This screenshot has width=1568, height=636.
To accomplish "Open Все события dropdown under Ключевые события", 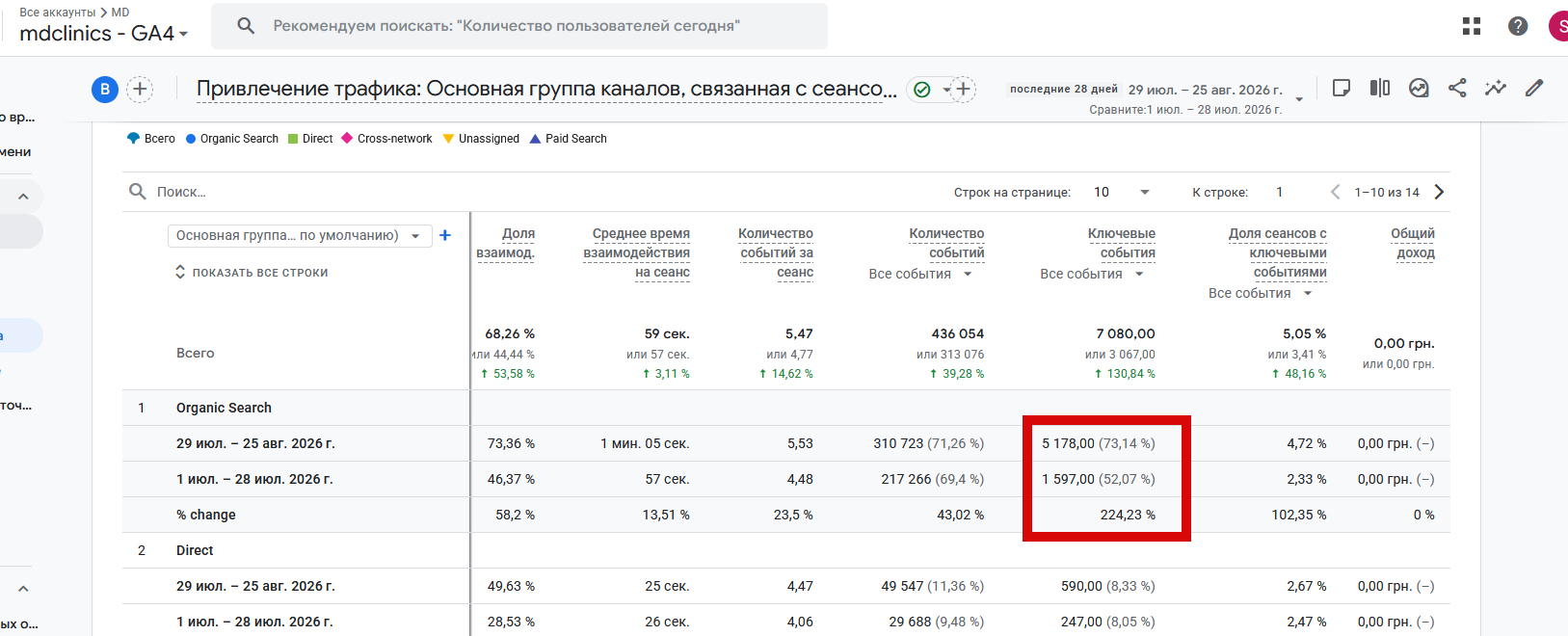I will (x=1092, y=274).
